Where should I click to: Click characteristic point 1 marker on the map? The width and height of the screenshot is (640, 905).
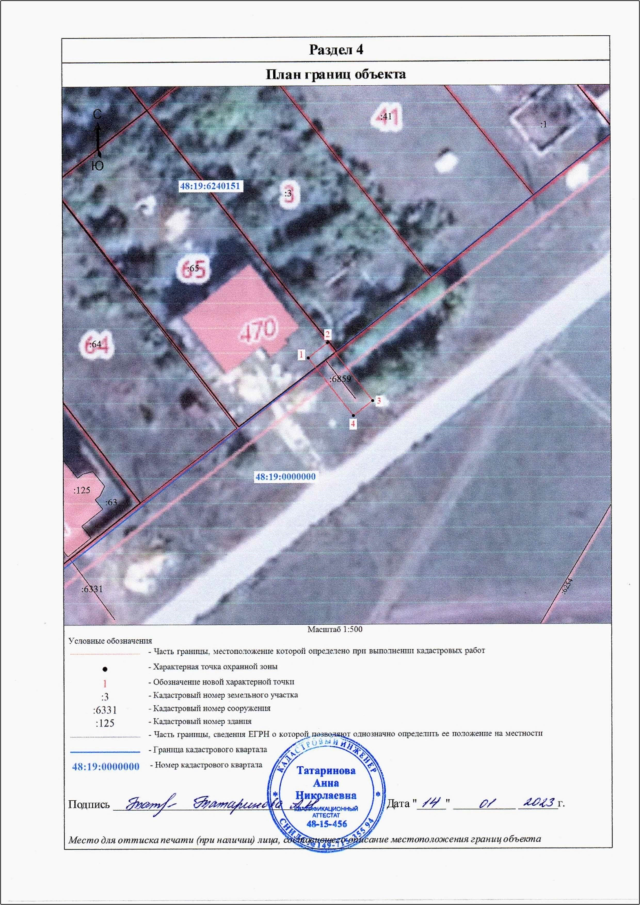[x=307, y=355]
